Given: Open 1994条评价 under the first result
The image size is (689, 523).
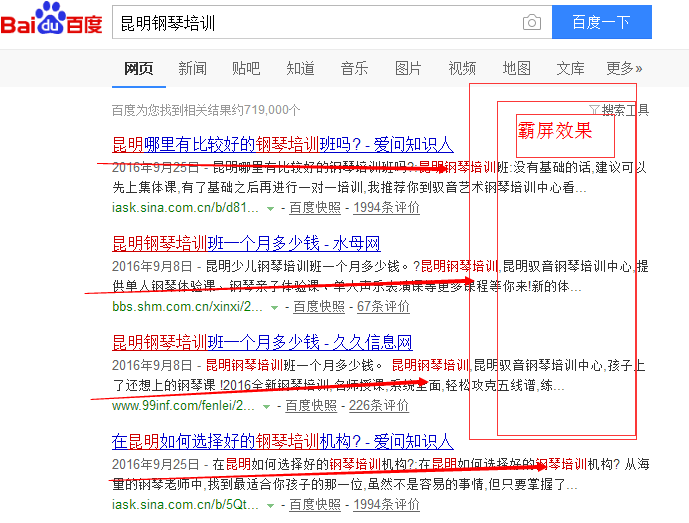Looking at the screenshot, I should click(x=386, y=207).
